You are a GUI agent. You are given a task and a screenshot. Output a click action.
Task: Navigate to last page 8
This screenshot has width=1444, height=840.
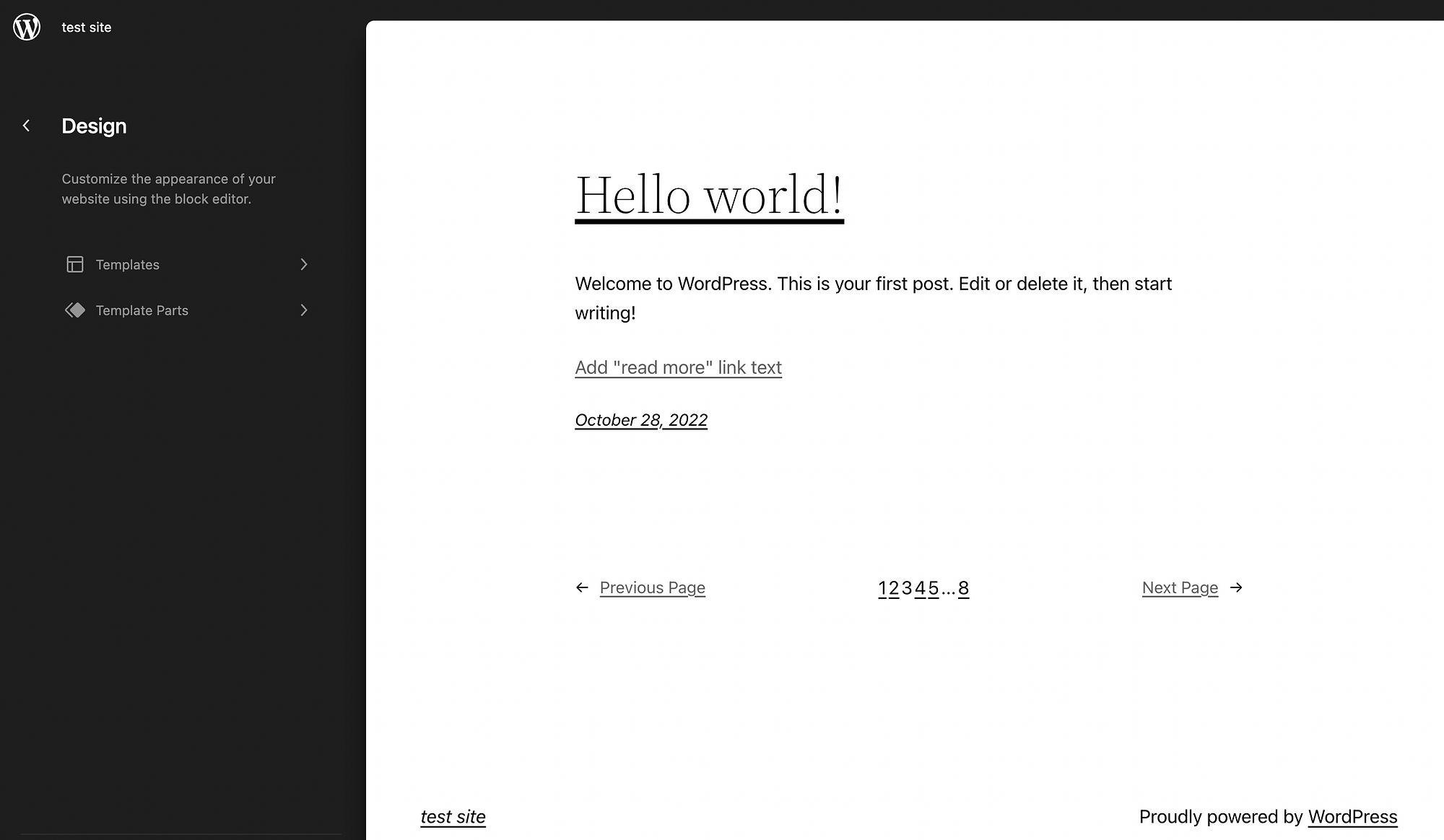tap(963, 587)
